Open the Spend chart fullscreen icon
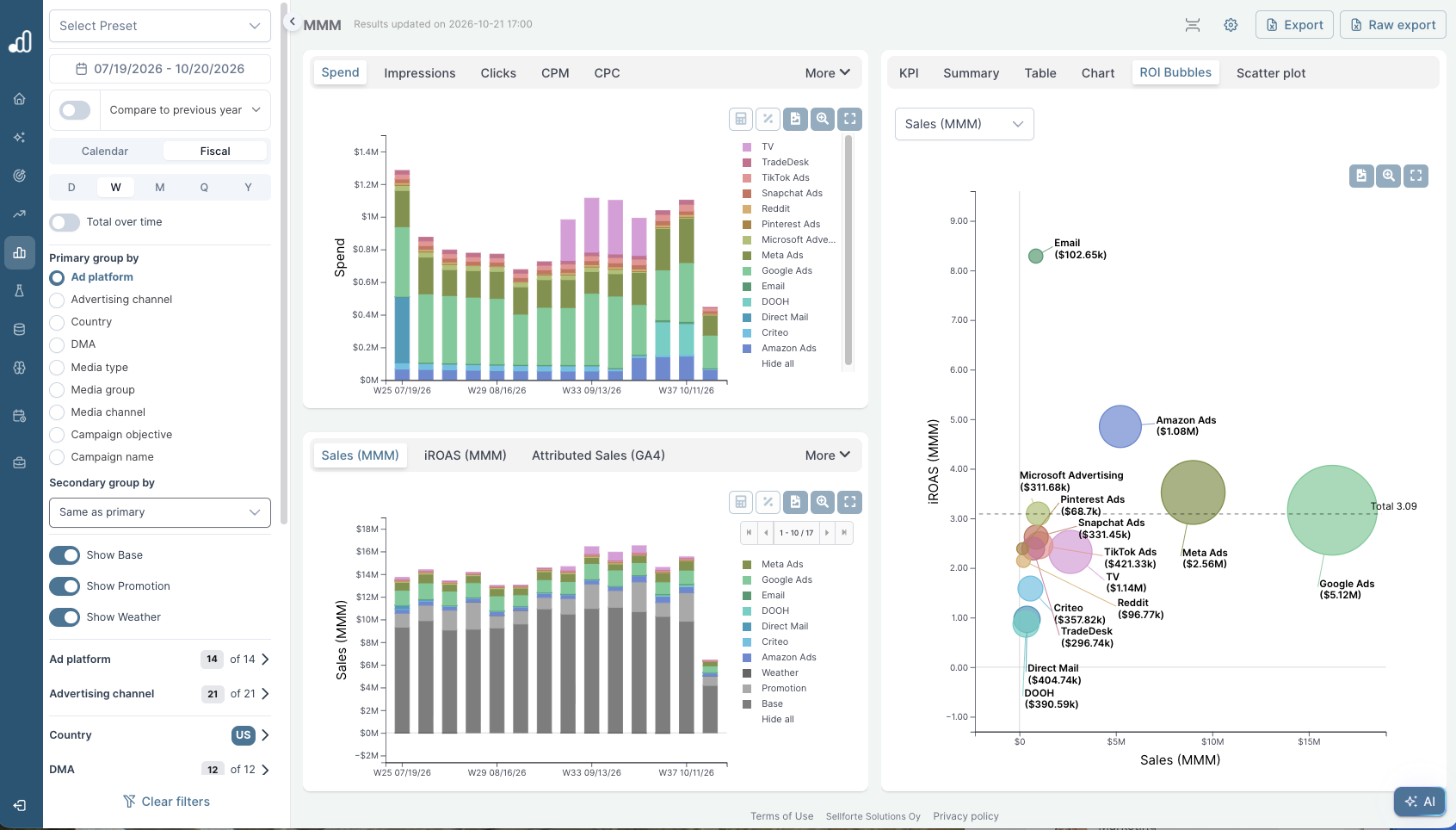Image resolution: width=1456 pixels, height=830 pixels. (850, 119)
